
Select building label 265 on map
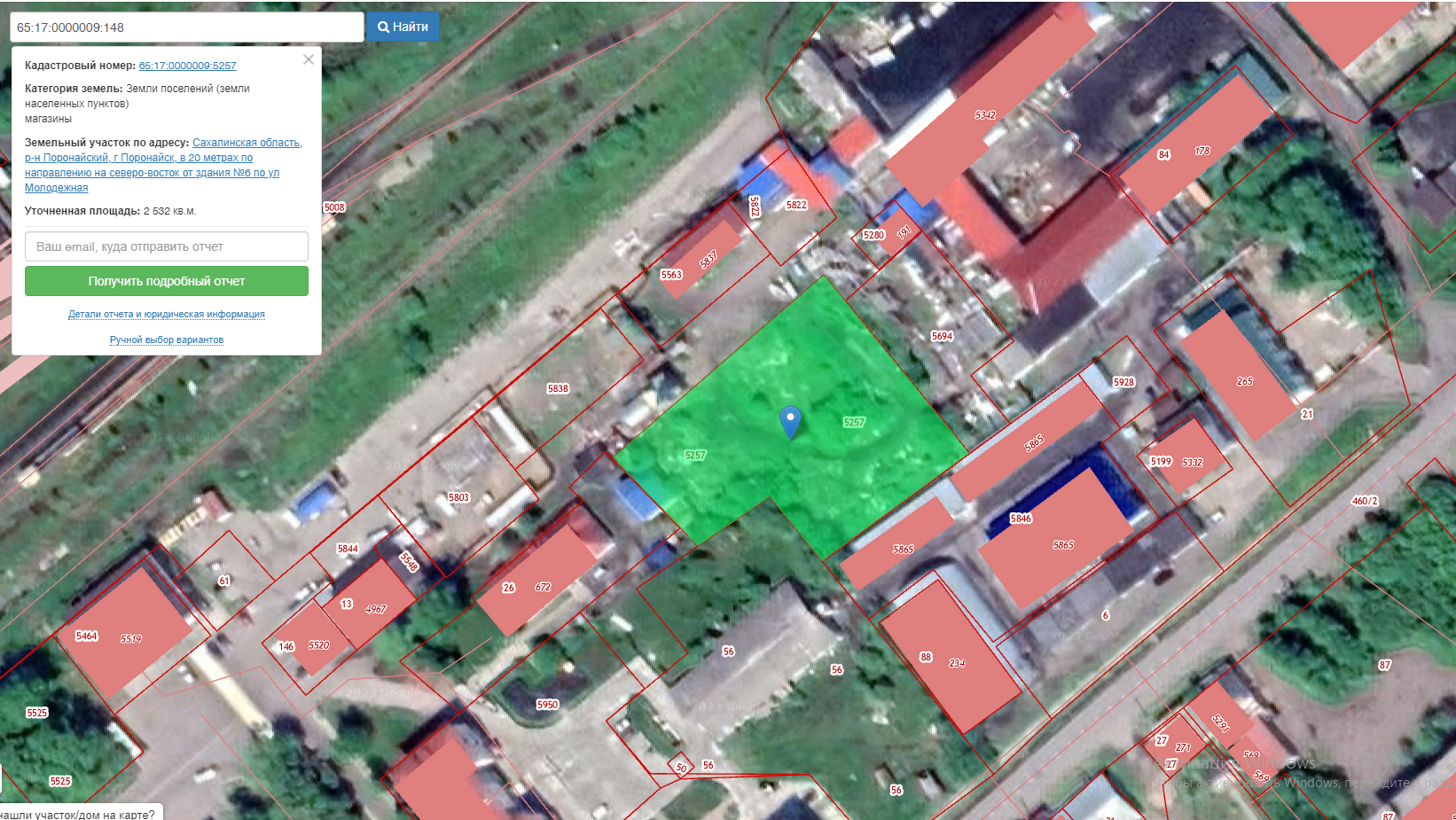(1245, 381)
